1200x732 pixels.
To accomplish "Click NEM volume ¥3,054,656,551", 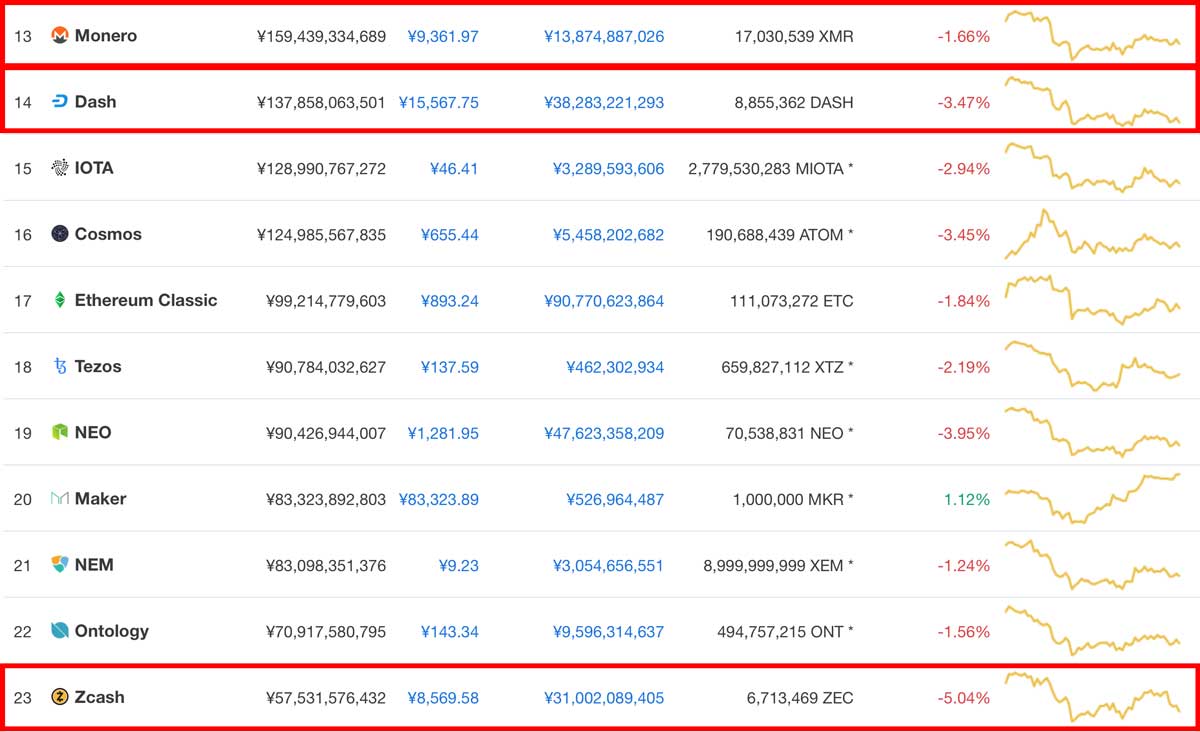I will click(x=608, y=565).
